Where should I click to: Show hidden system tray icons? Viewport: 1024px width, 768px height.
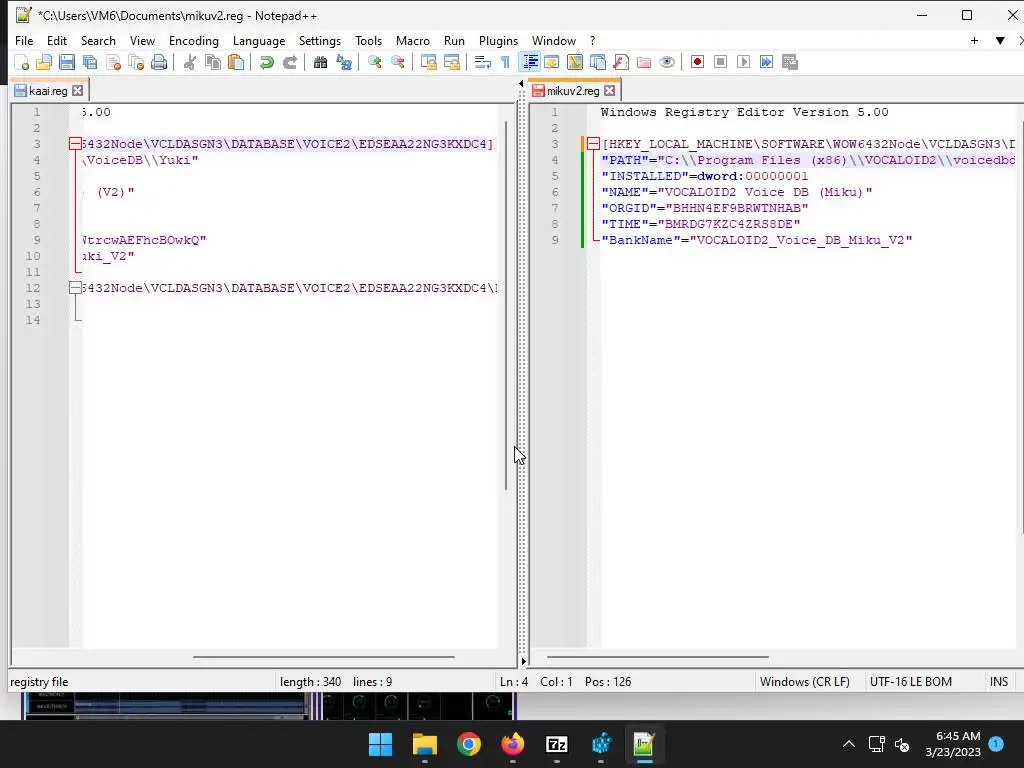click(848, 744)
